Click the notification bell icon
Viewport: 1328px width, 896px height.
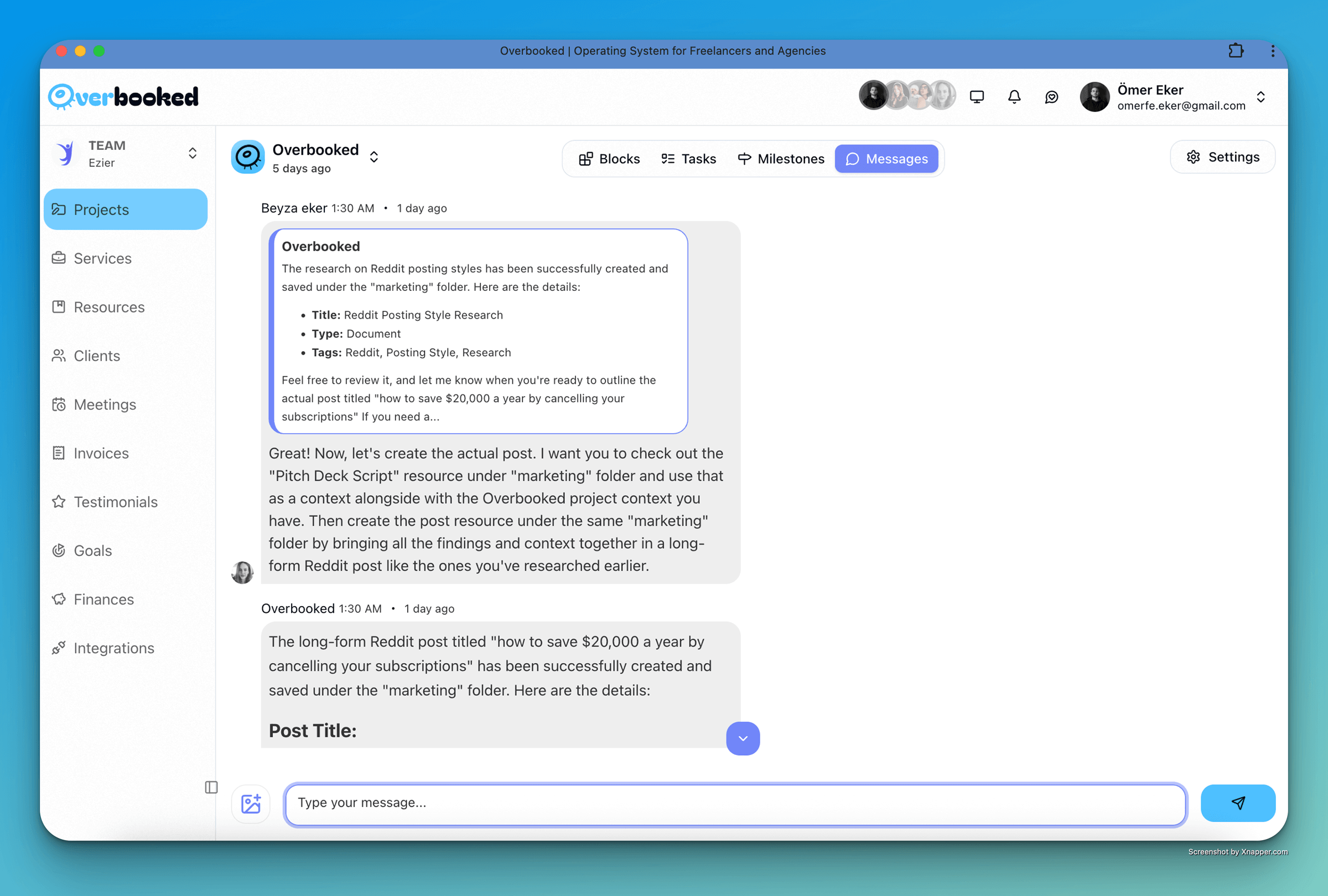click(x=1014, y=97)
